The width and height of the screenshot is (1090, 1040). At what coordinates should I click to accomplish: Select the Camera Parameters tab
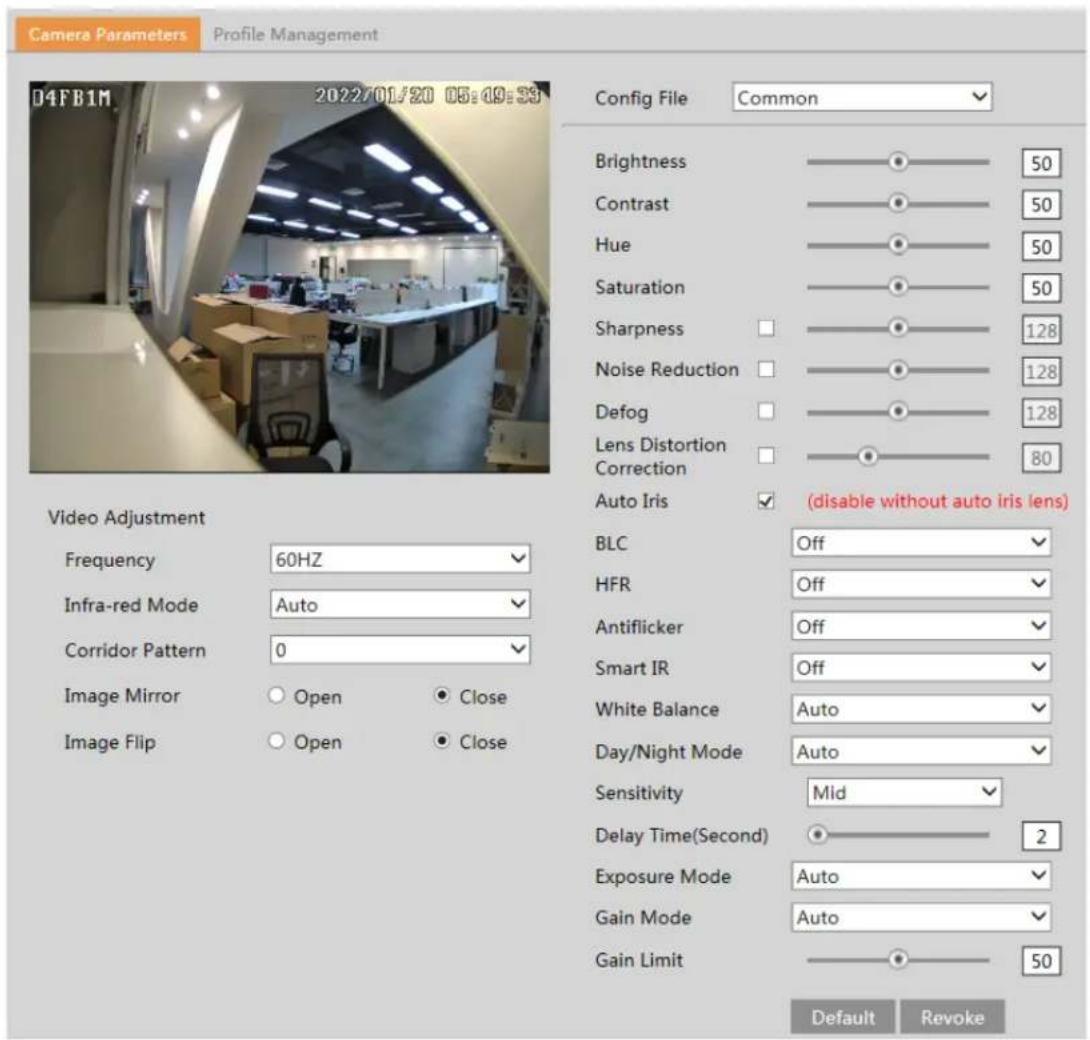pos(108,34)
